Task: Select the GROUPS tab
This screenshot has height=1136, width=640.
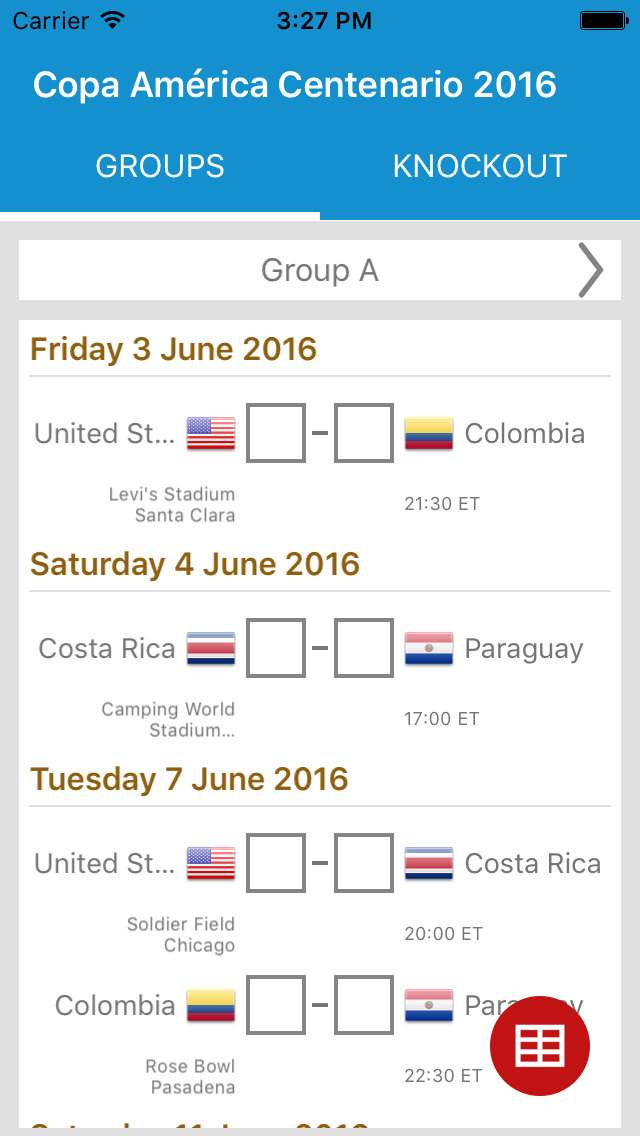Action: 160,166
